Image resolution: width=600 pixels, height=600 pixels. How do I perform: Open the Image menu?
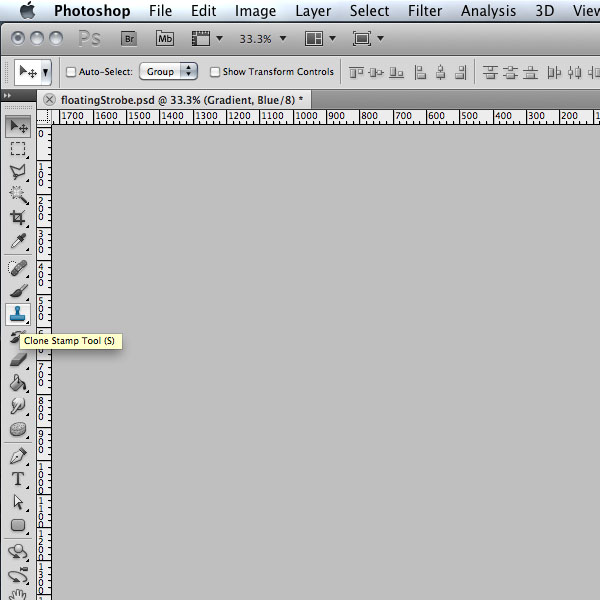coord(255,11)
